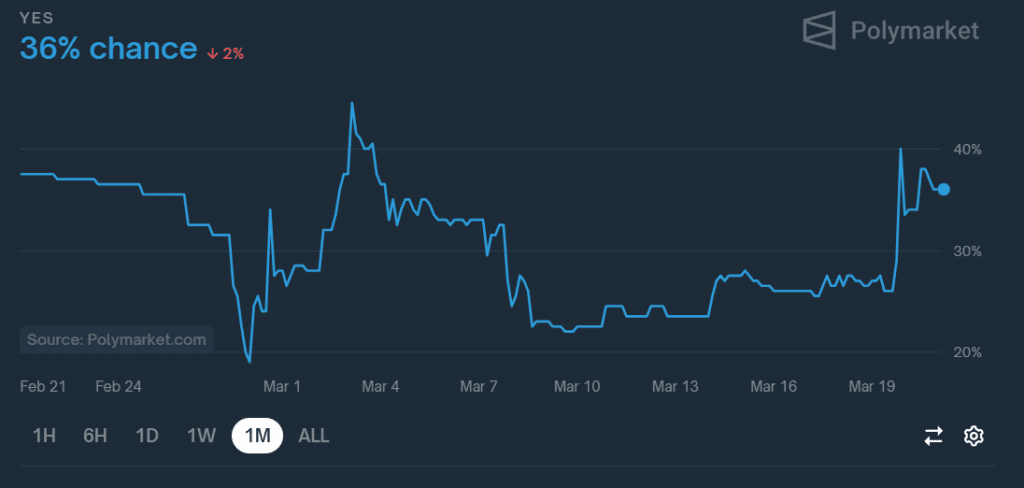
Task: Click the Mar 4 date axis label
Action: (381, 387)
